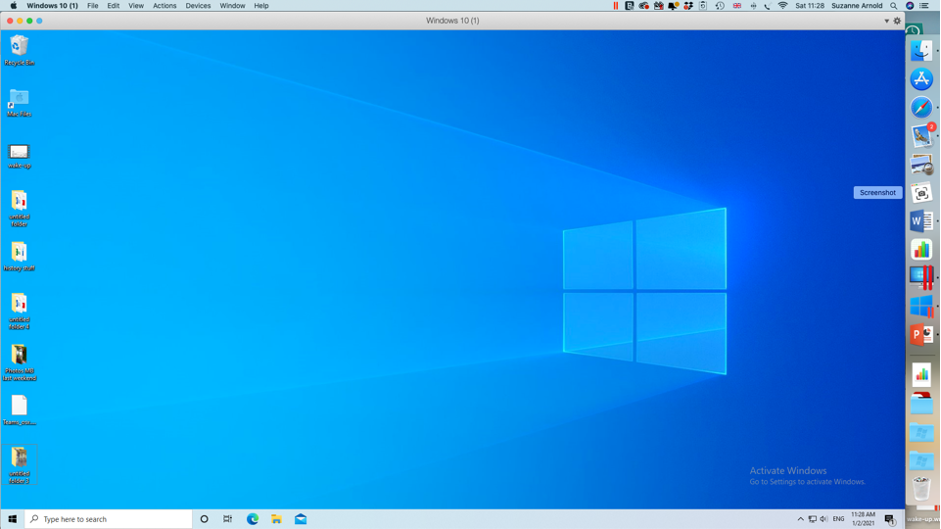Open the Parallels window settings gear
The height and width of the screenshot is (529, 941).
coord(897,20)
